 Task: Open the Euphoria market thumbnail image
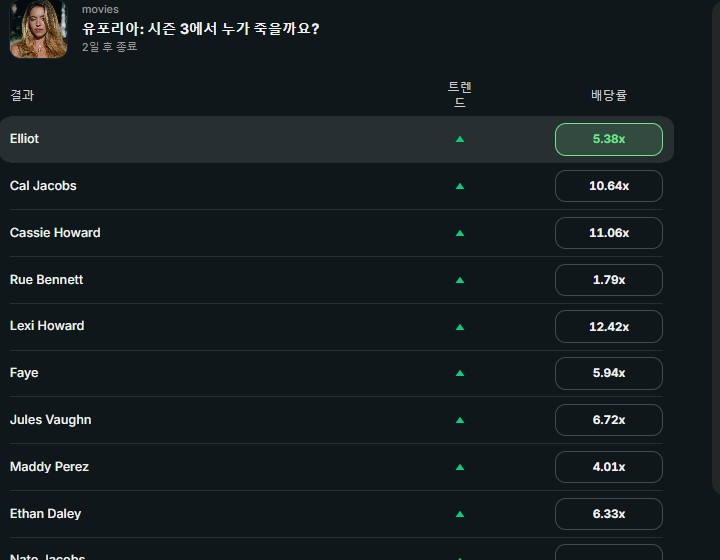click(x=39, y=29)
